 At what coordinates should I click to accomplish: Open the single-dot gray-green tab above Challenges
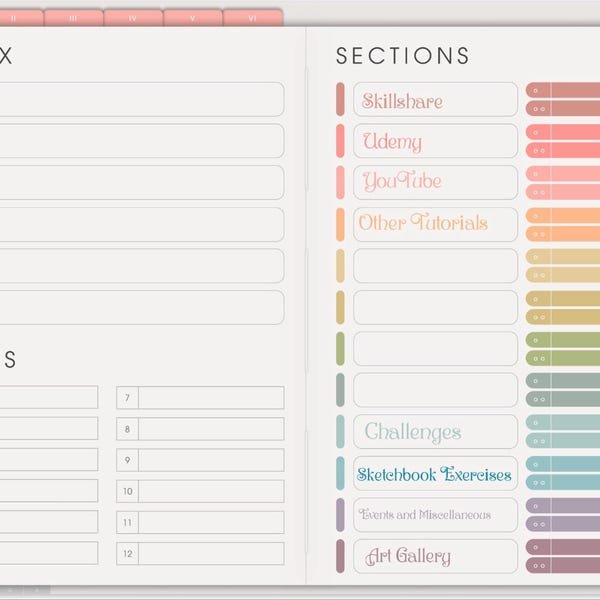pyautogui.click(x=563, y=381)
